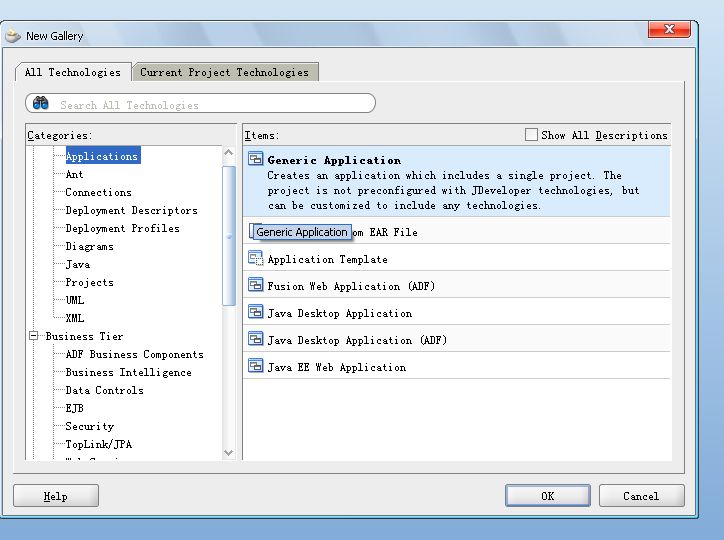Click the binoculars search icon
This screenshot has width=724, height=540.
(41, 103)
